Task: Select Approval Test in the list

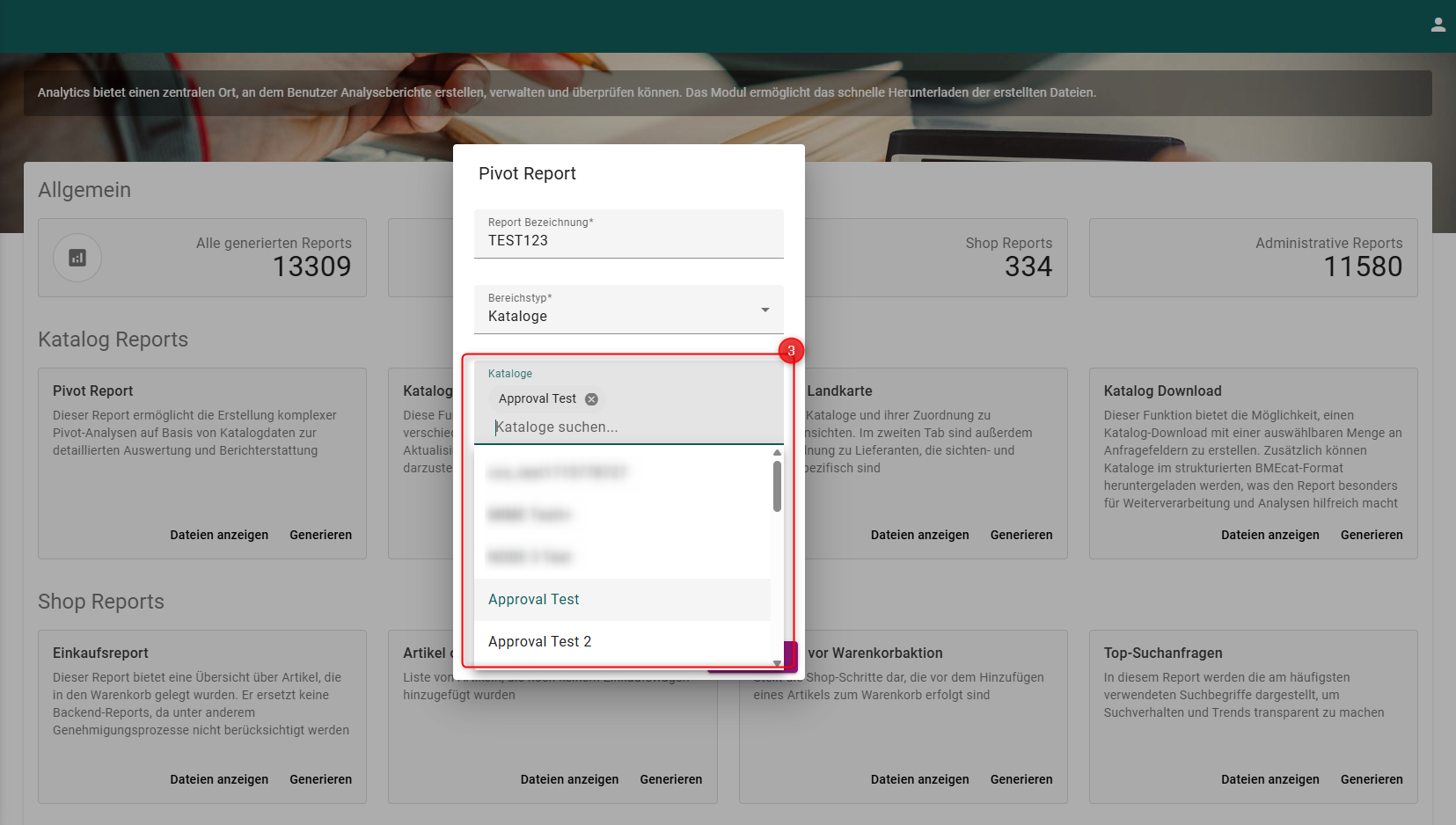Action: point(622,600)
